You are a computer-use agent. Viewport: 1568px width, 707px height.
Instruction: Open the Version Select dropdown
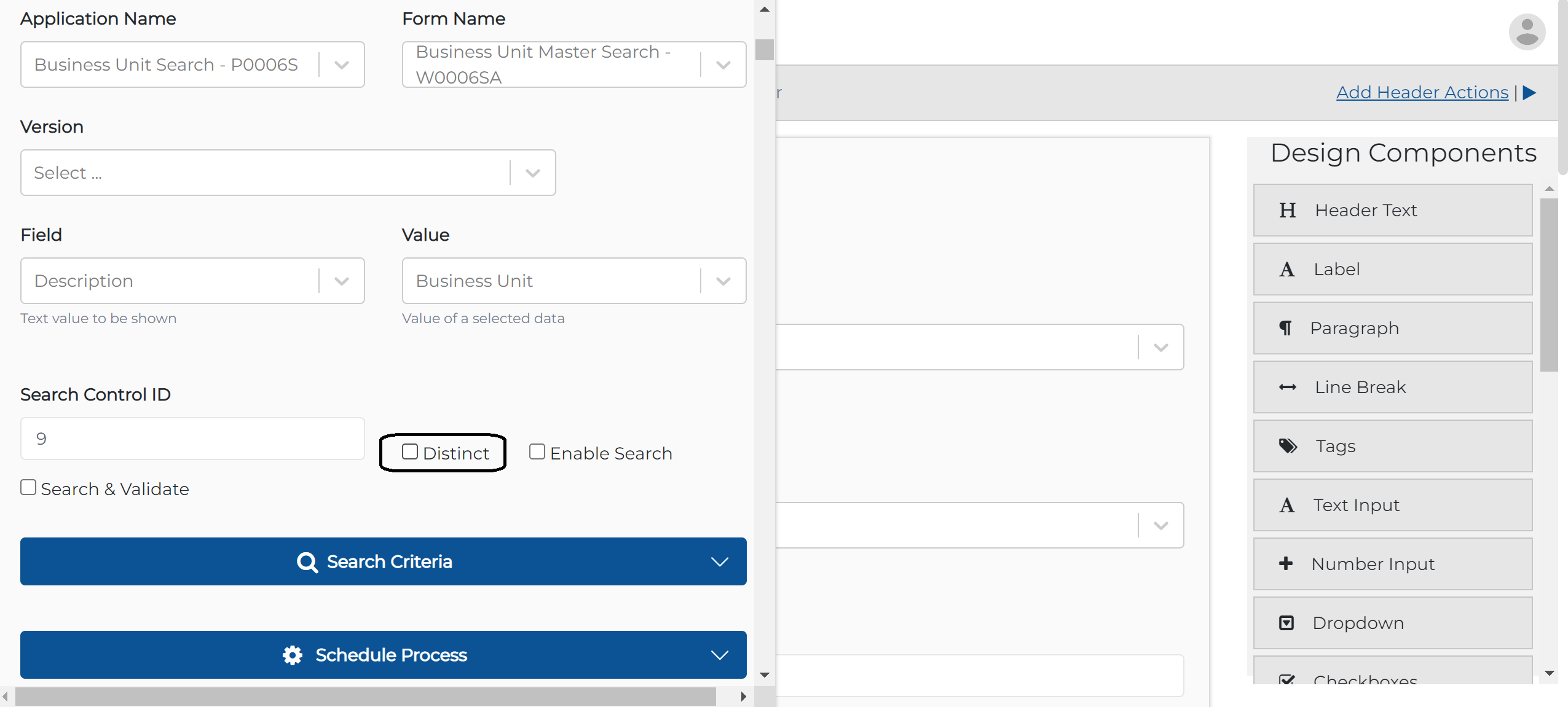coord(531,173)
